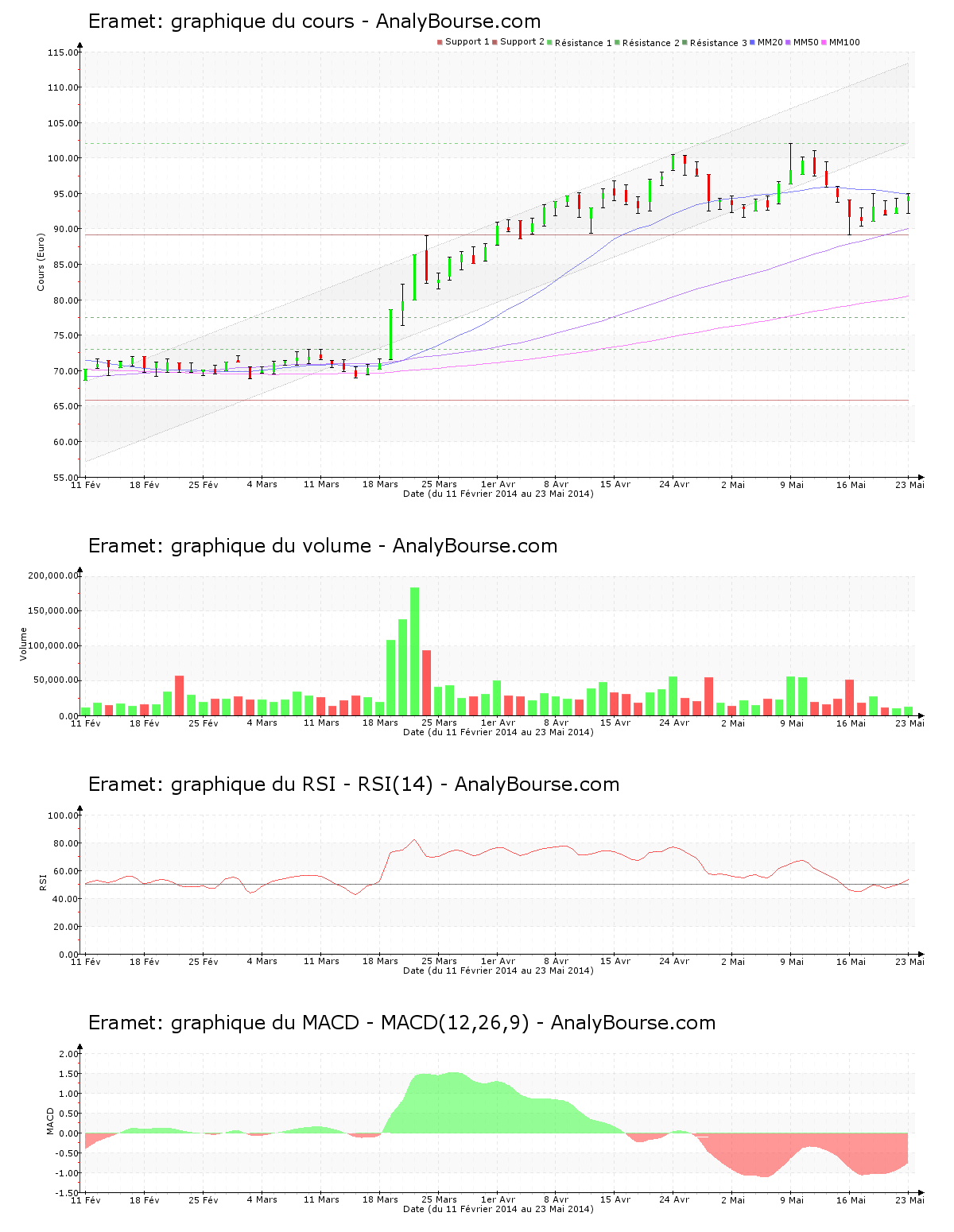The height and width of the screenshot is (1232, 954).
Task: Click the date range caption under price chart
Action: (x=498, y=494)
